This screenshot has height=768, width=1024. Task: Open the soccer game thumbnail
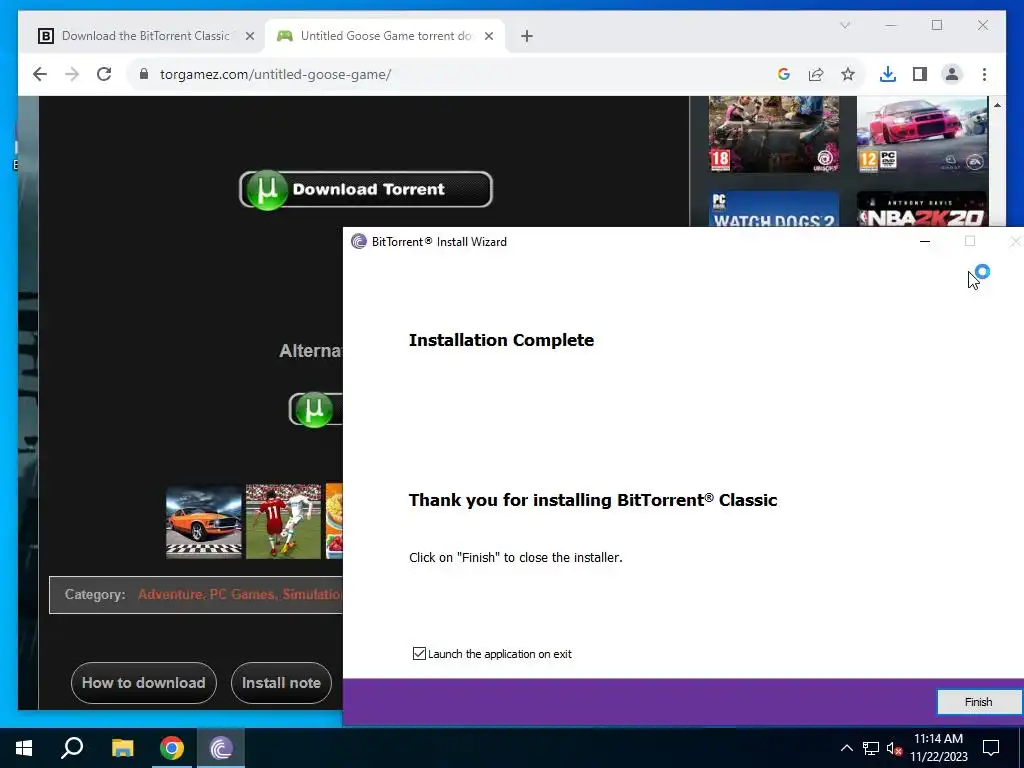[x=283, y=521]
